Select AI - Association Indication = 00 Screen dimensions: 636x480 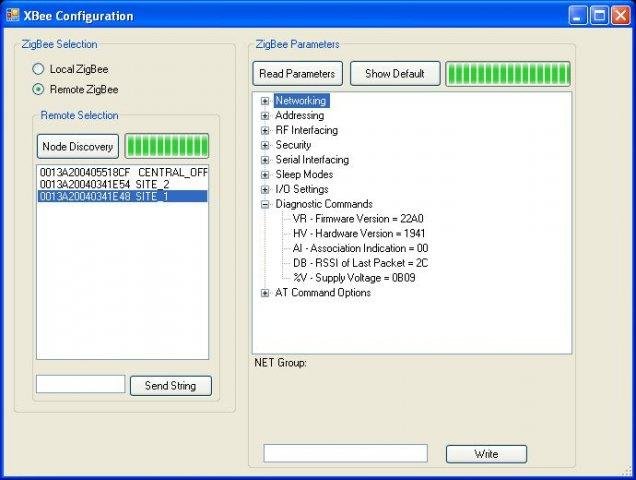(361, 248)
